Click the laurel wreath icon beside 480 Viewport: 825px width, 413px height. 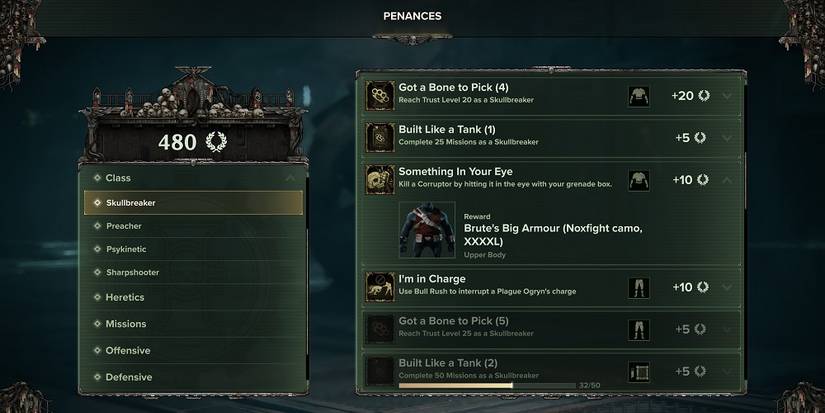[216, 142]
